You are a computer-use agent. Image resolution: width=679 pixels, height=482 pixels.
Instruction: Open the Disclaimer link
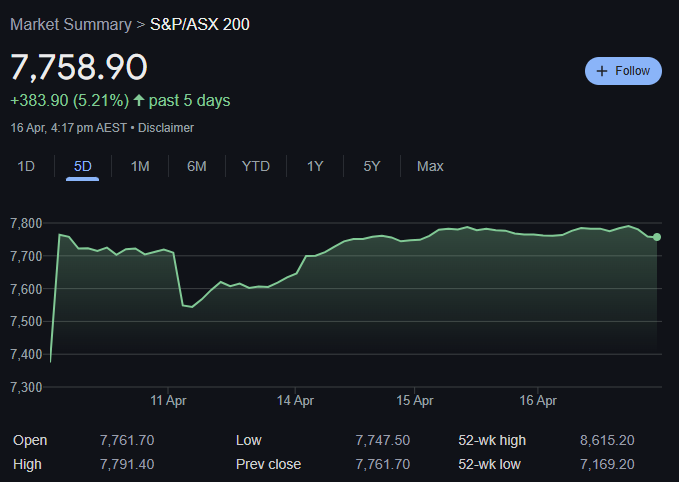tap(166, 128)
